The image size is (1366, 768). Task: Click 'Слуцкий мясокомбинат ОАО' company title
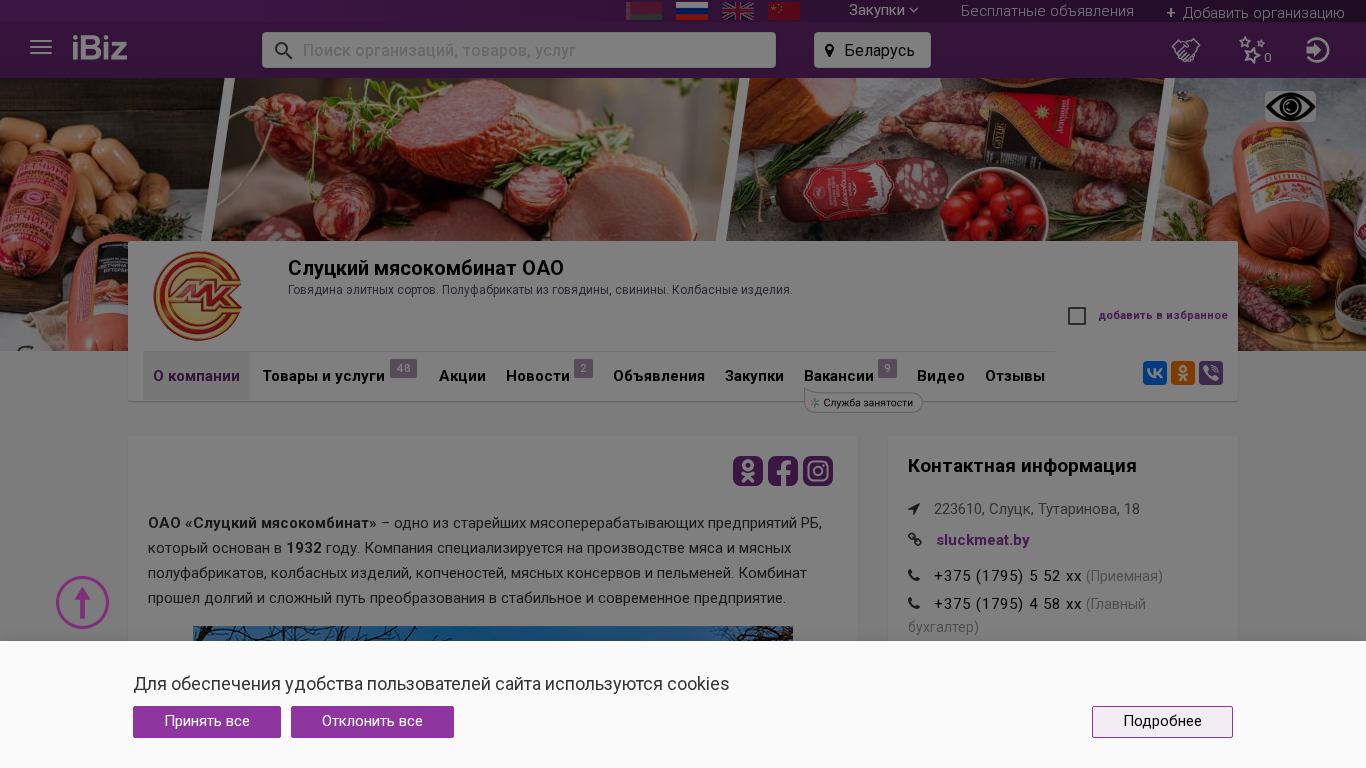(426, 268)
